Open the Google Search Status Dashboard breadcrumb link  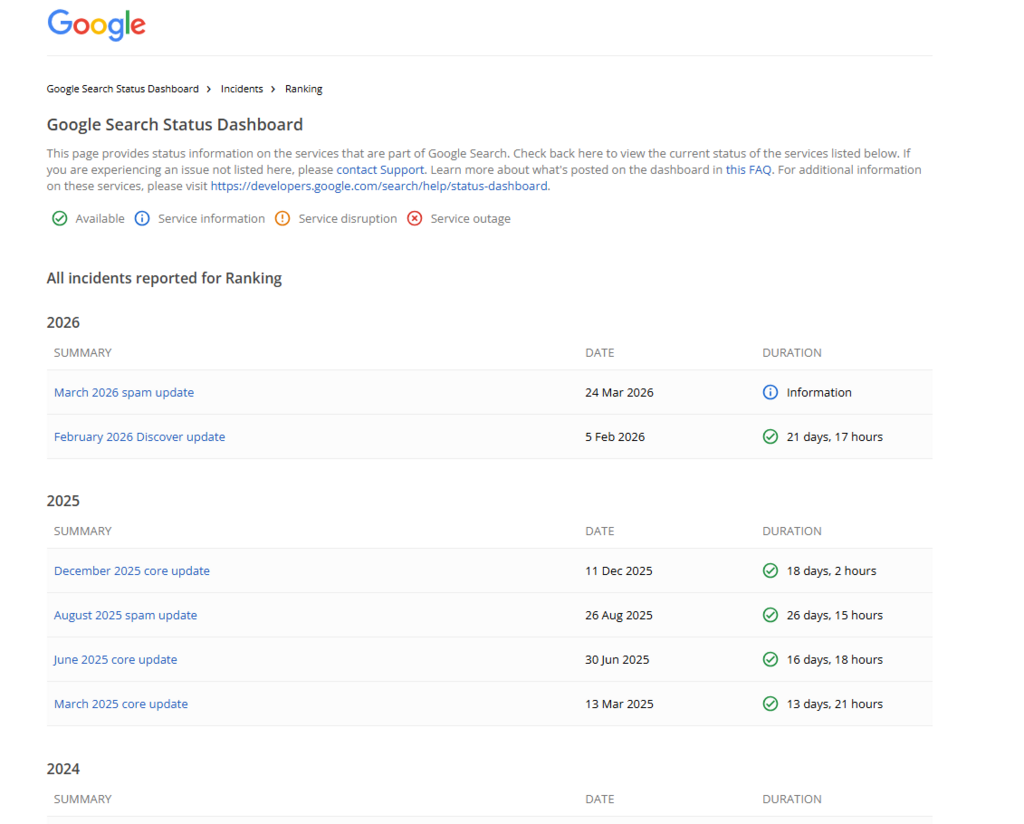tap(122, 88)
